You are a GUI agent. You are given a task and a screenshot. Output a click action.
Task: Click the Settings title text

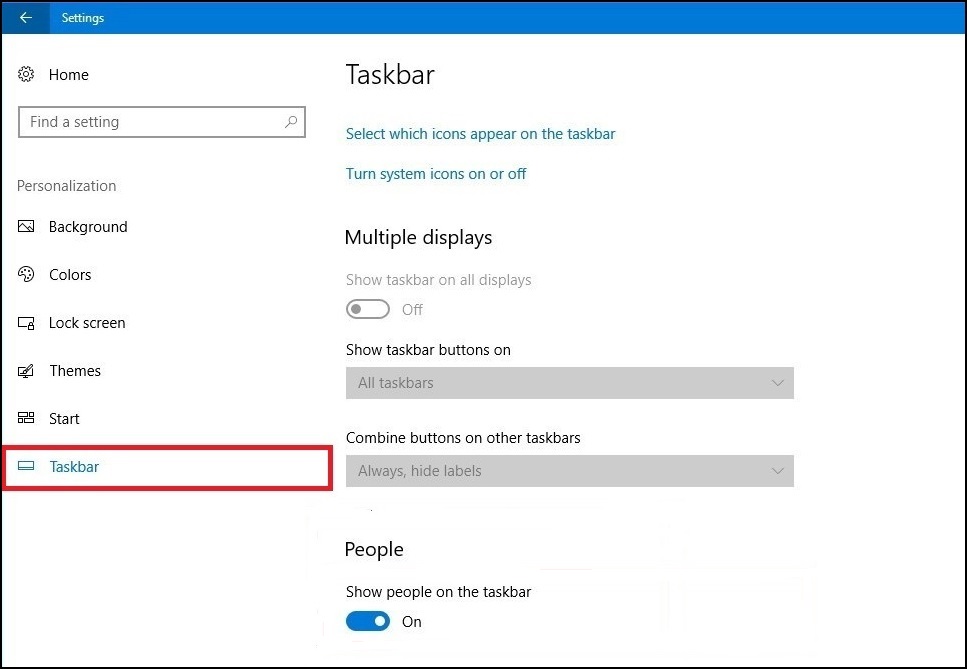coord(83,18)
